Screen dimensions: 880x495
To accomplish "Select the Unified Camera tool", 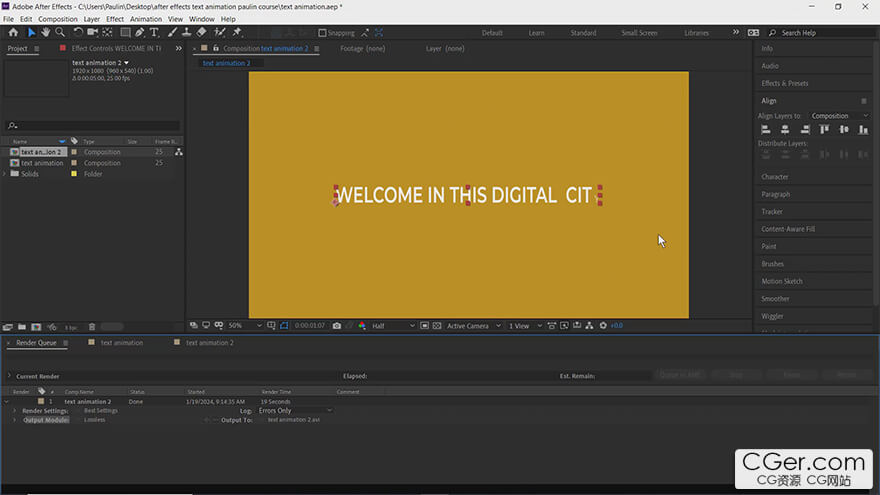I will [x=93, y=33].
